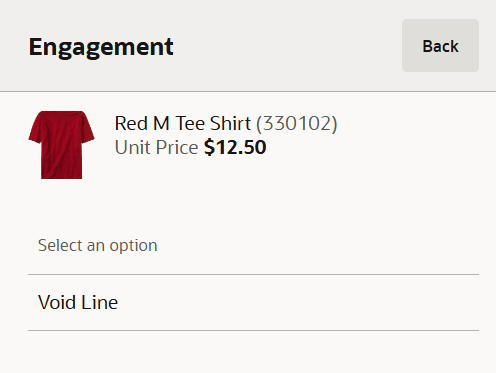Viewport: 496px width, 373px height.
Task: Click the Select an option label
Action: coord(98,246)
